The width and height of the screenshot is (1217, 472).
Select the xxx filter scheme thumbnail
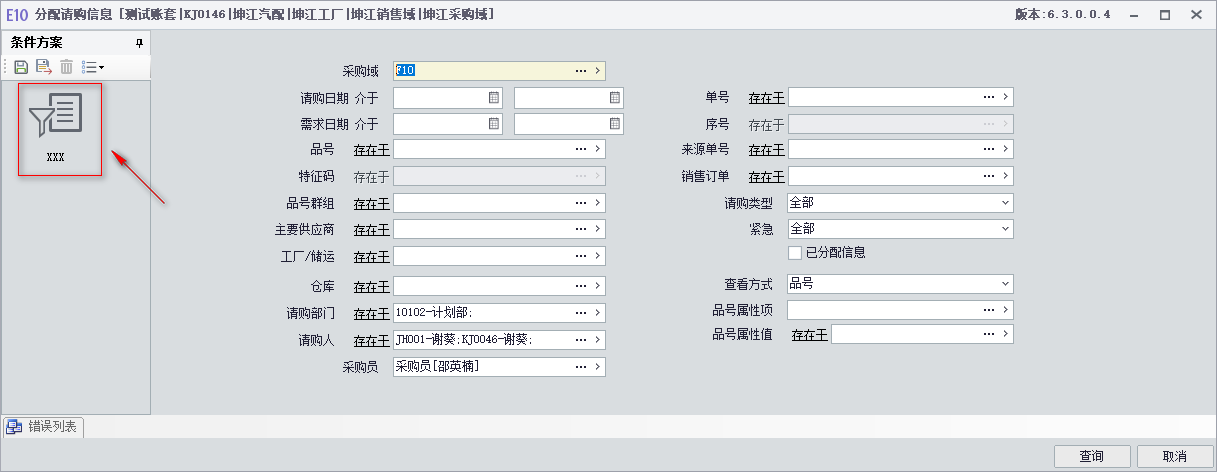click(60, 130)
